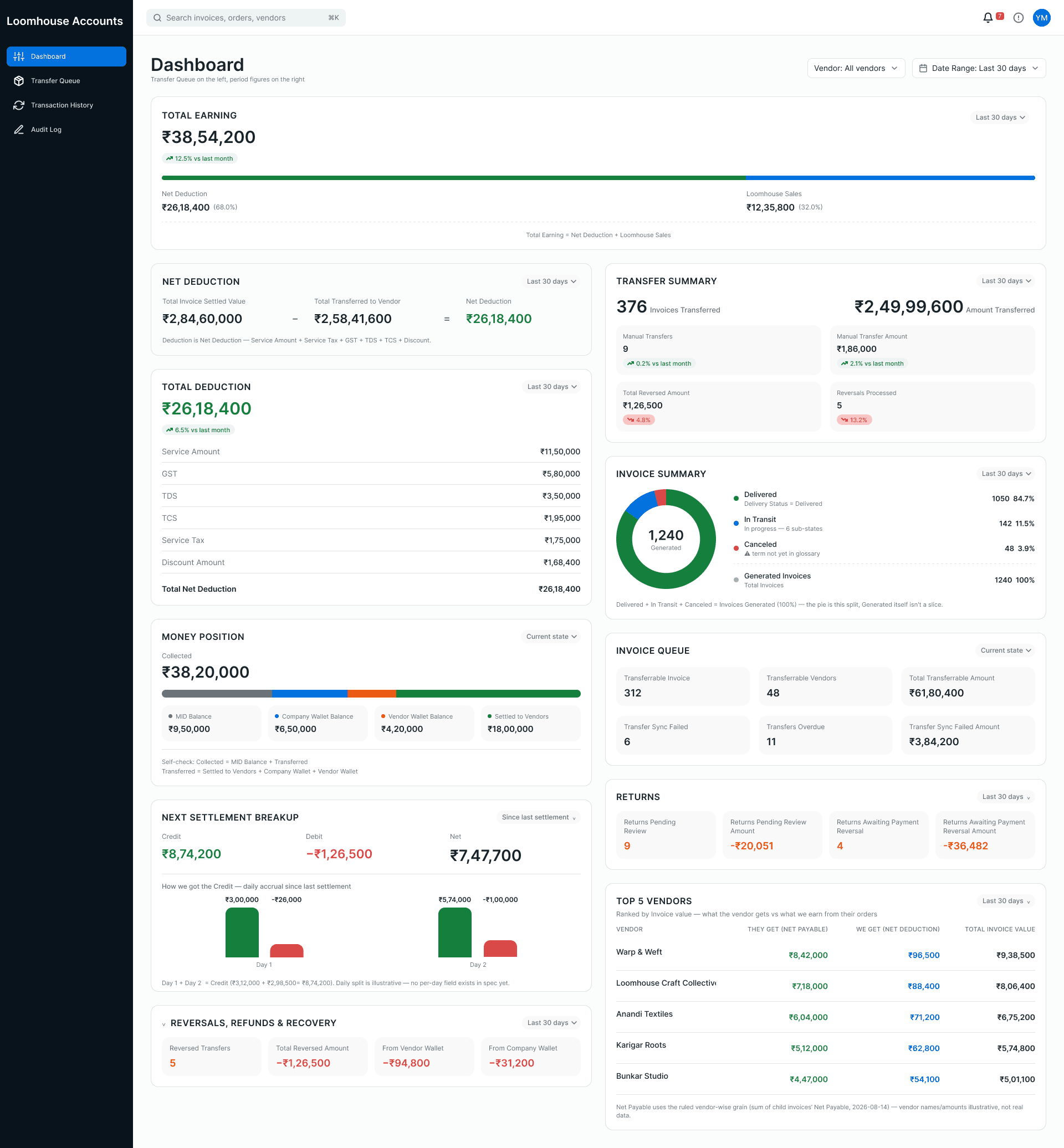Open Audit Log page
The width and height of the screenshot is (1064, 1148).
click(66, 130)
